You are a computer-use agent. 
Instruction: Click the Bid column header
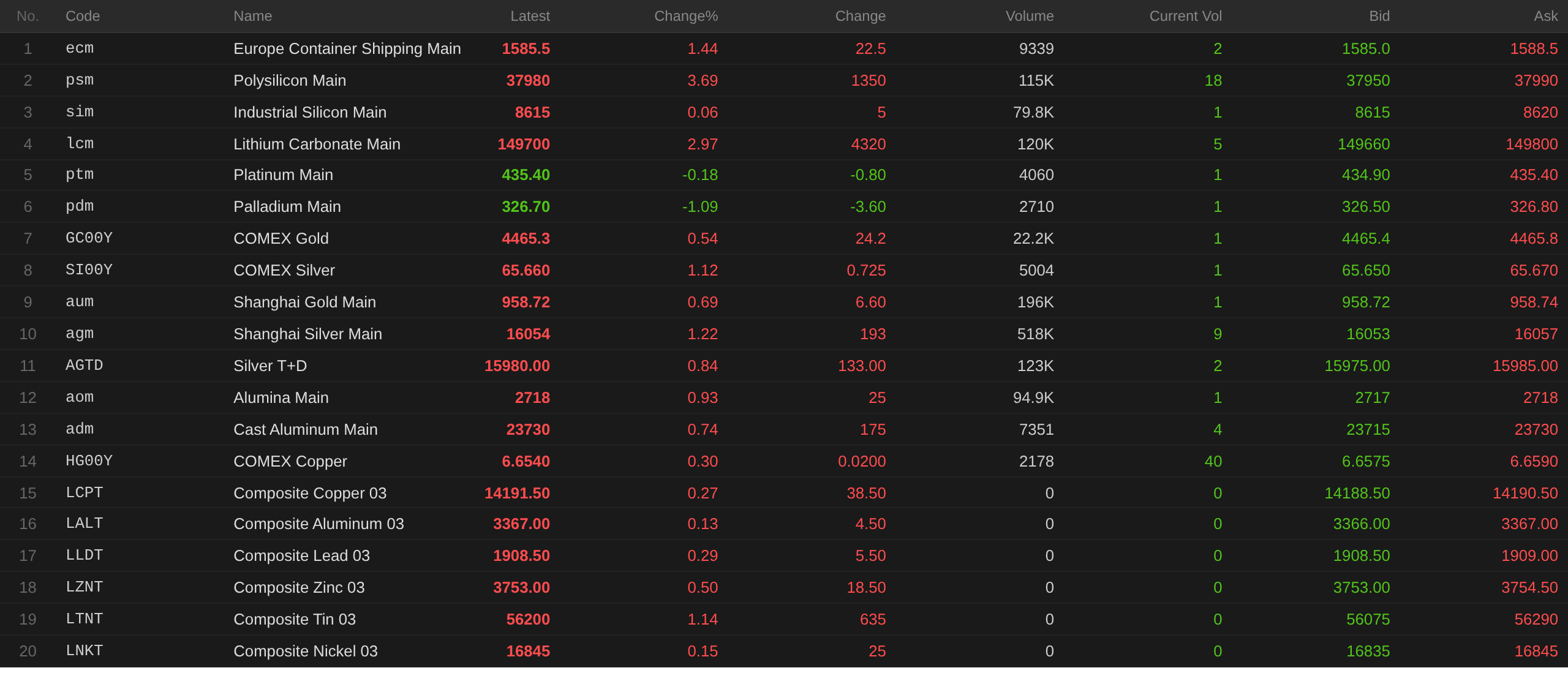tap(1379, 16)
